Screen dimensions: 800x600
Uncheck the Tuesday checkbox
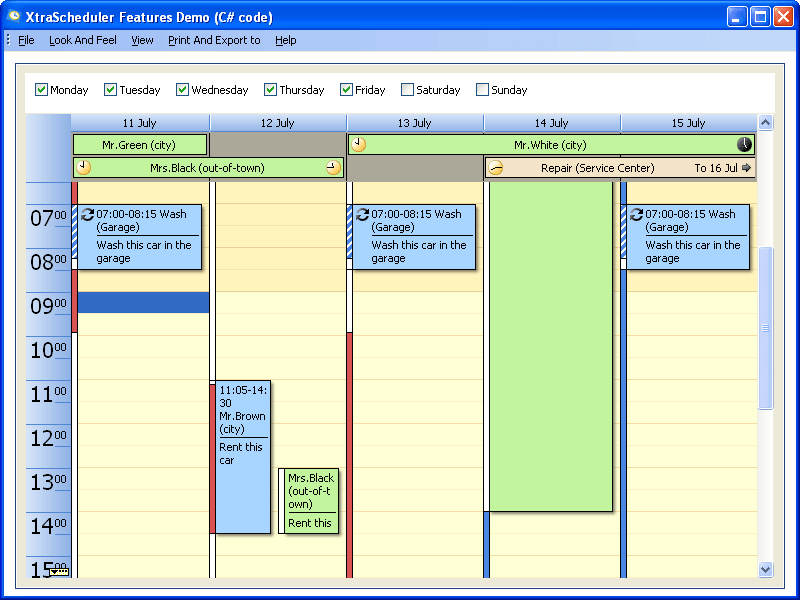[x=110, y=90]
